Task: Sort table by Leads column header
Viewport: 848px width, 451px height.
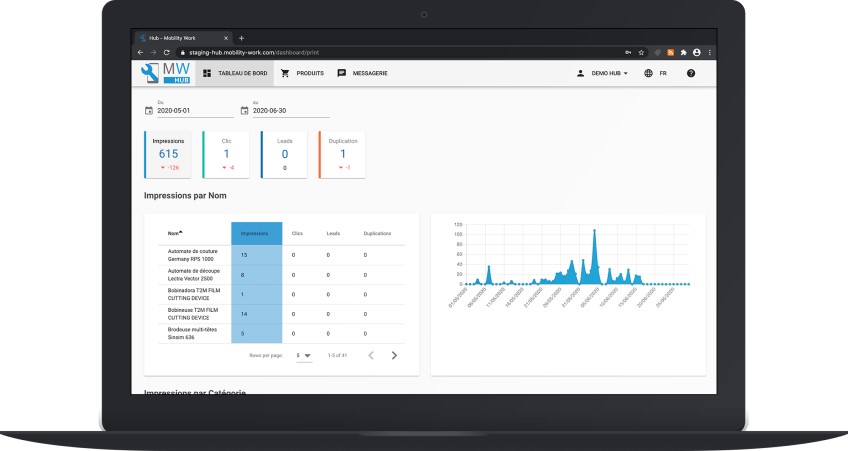Action: (333, 233)
